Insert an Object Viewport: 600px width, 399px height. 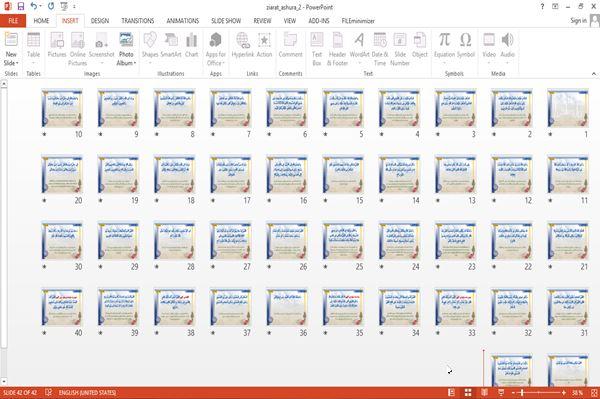pos(420,45)
